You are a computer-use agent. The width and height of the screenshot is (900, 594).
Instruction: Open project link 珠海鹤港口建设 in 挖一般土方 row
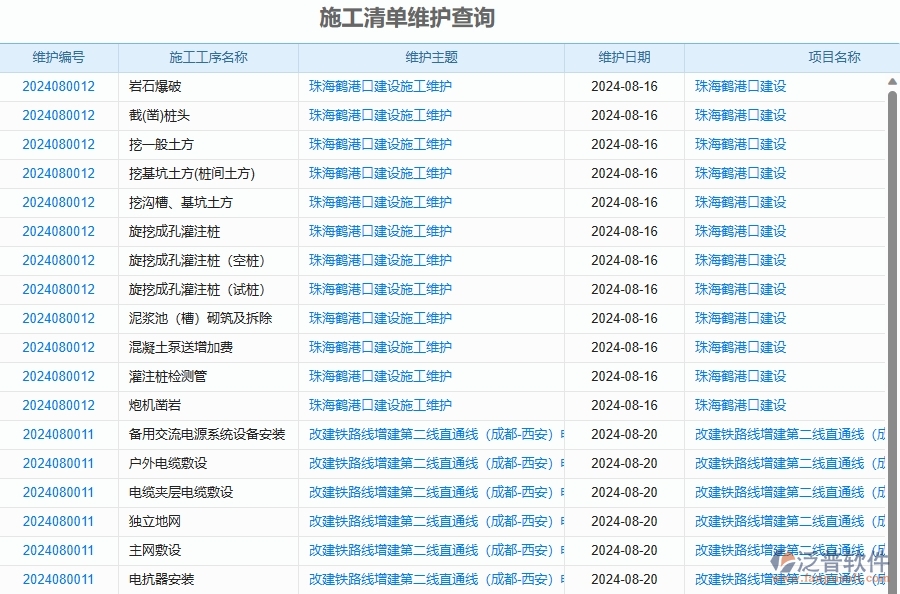737,144
